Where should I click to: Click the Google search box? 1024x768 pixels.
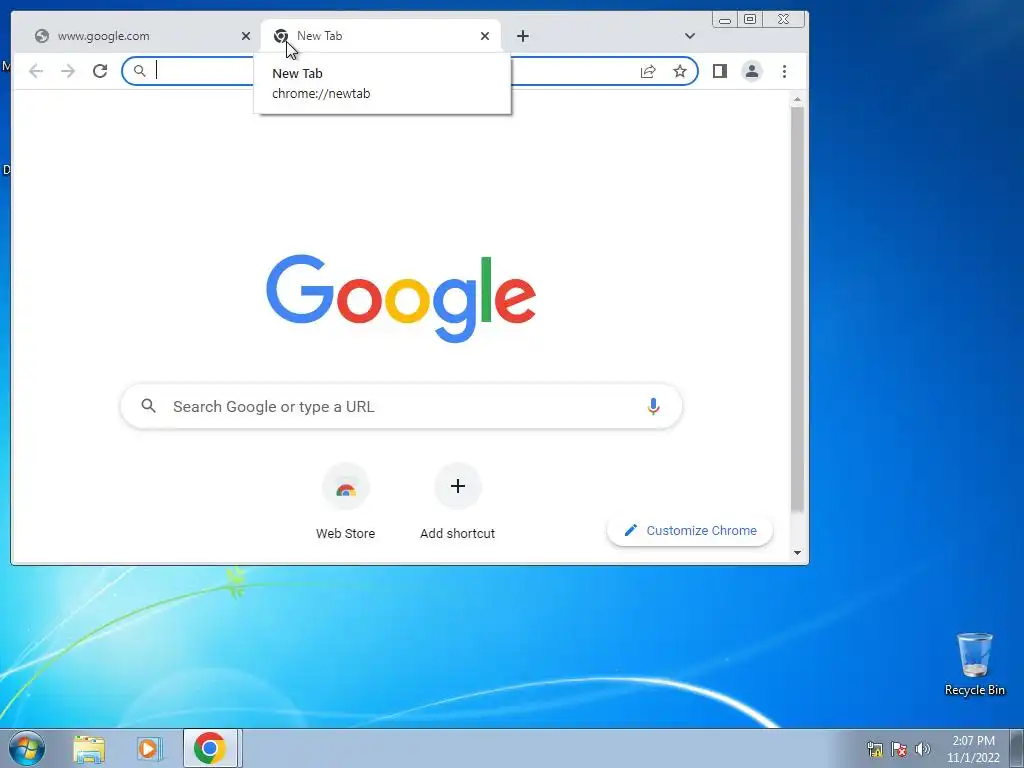401,406
